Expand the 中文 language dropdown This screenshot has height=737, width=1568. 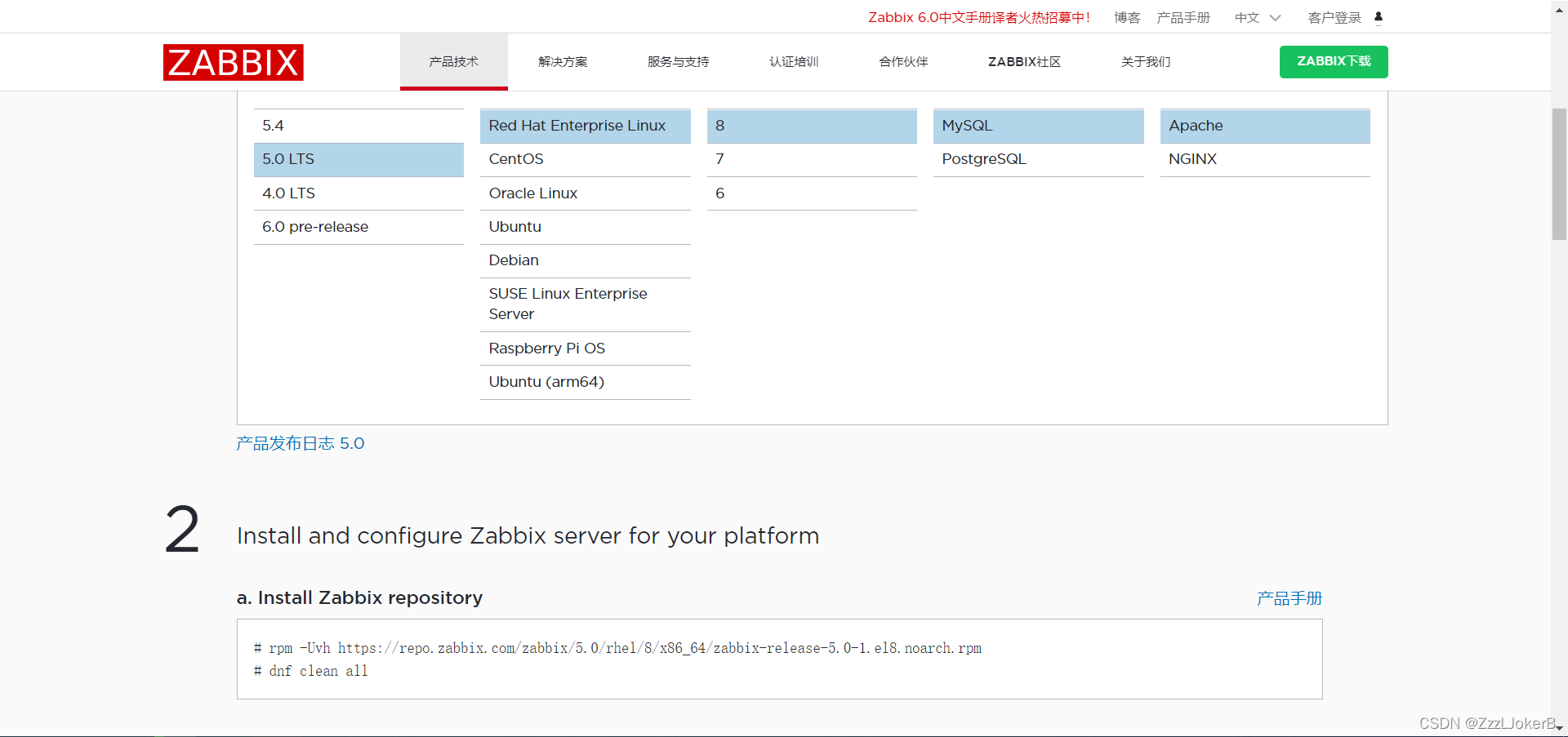pyautogui.click(x=1258, y=18)
